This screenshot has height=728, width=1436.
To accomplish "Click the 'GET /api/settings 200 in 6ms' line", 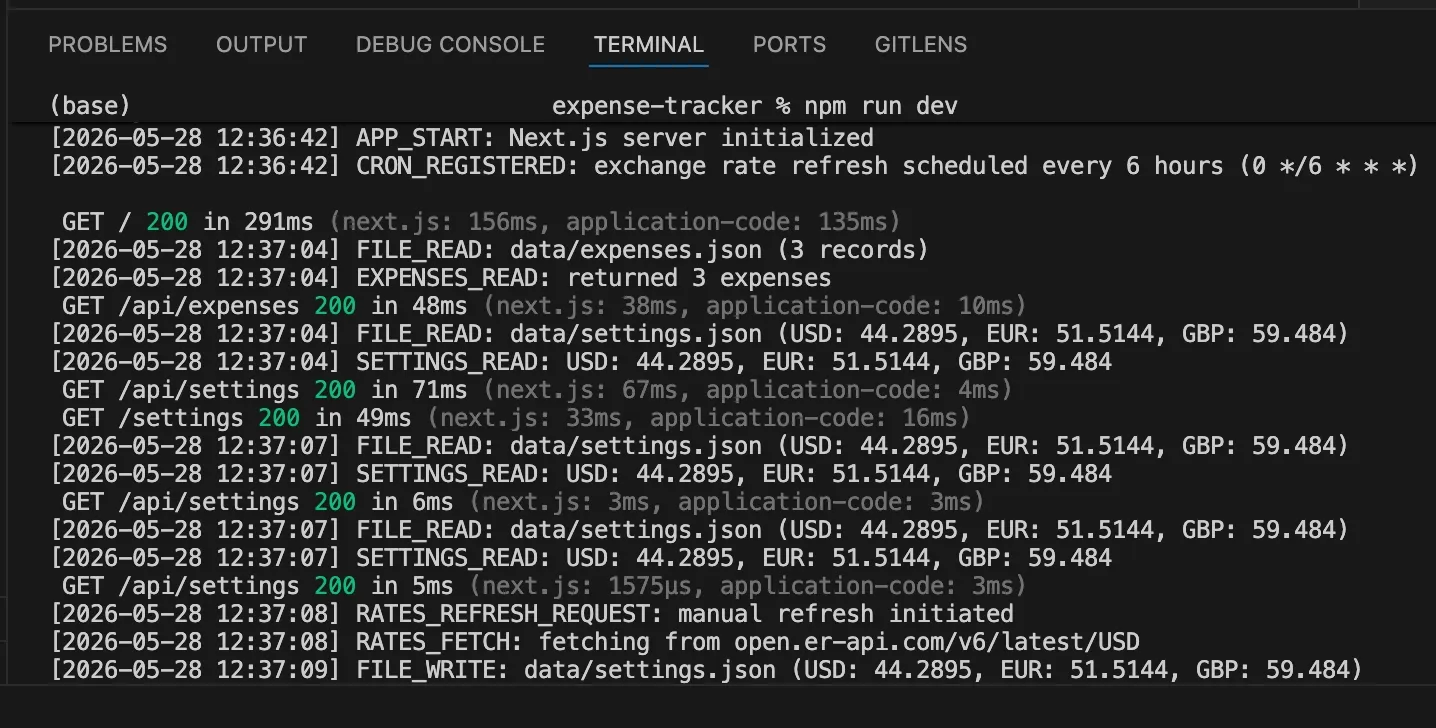I will point(523,501).
